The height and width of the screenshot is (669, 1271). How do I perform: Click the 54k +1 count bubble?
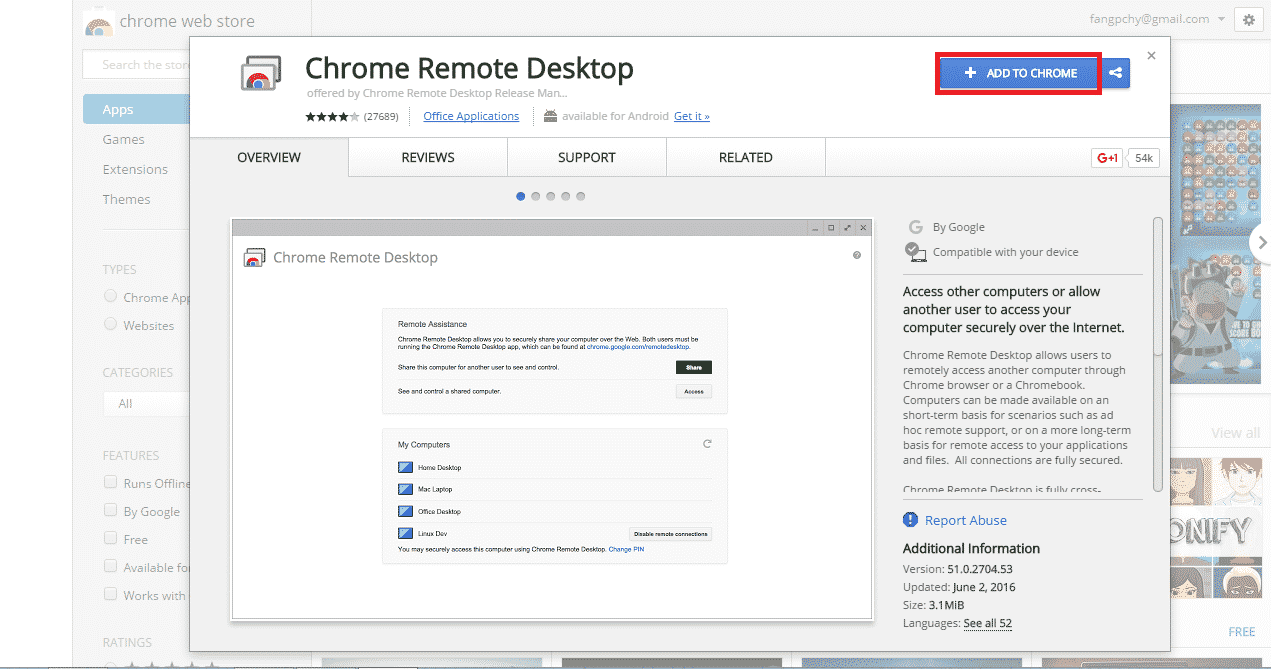[x=1143, y=158]
